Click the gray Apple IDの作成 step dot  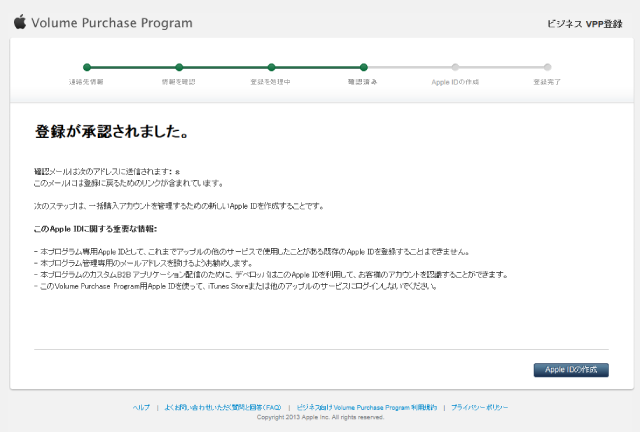(x=455, y=67)
